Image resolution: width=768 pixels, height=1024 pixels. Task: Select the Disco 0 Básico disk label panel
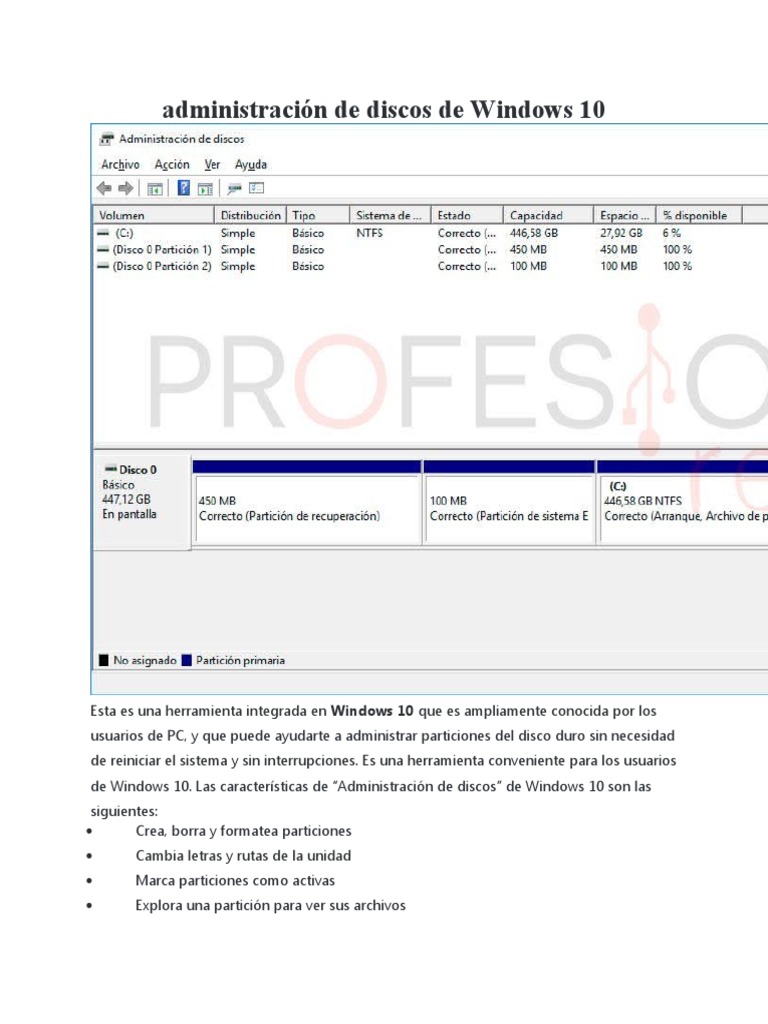(142, 501)
